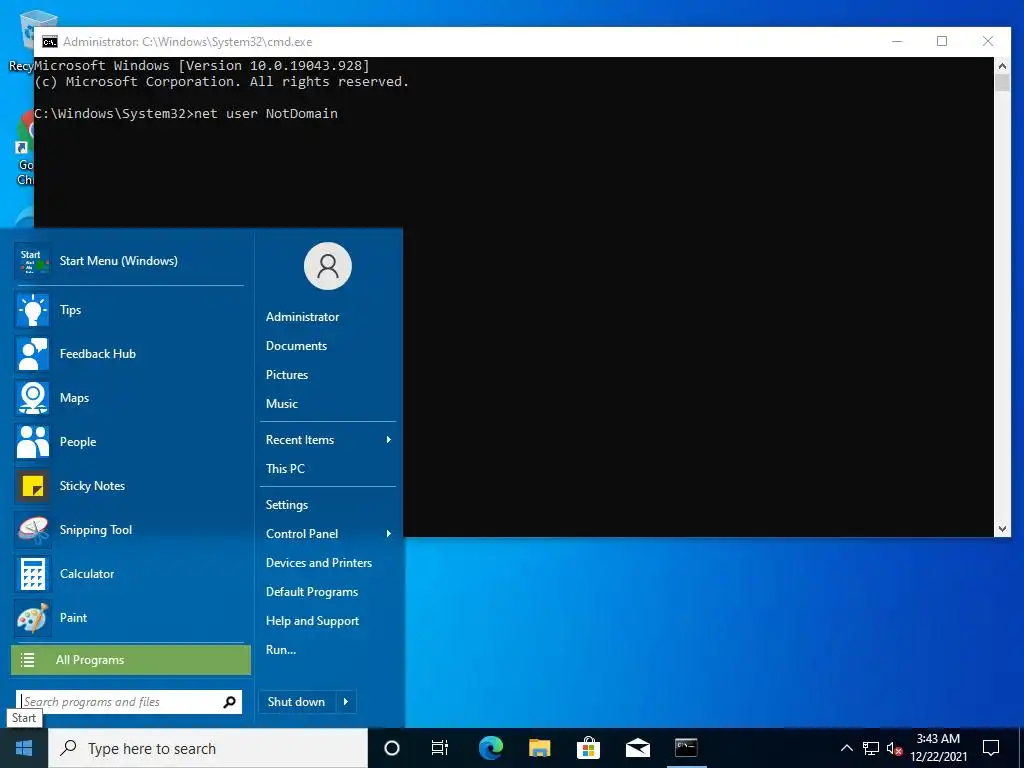Launch Feedback Hub from its icon
The height and width of the screenshot is (768, 1024).
[33, 354]
